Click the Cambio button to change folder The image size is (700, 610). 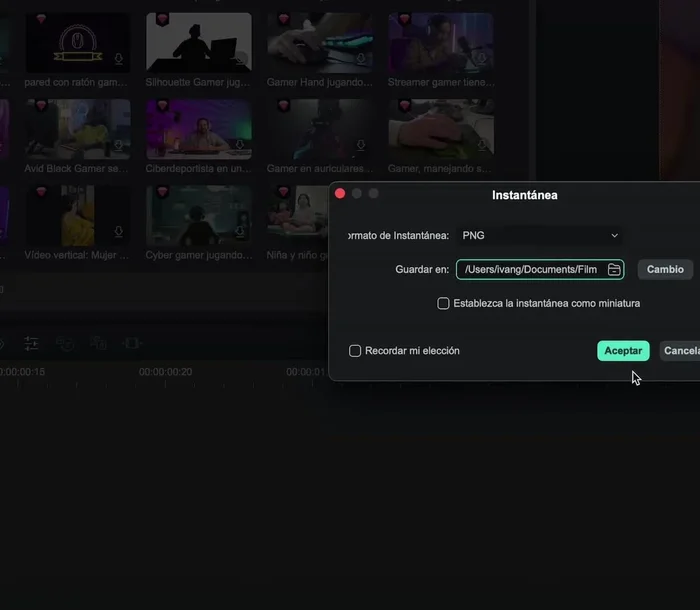(x=665, y=269)
